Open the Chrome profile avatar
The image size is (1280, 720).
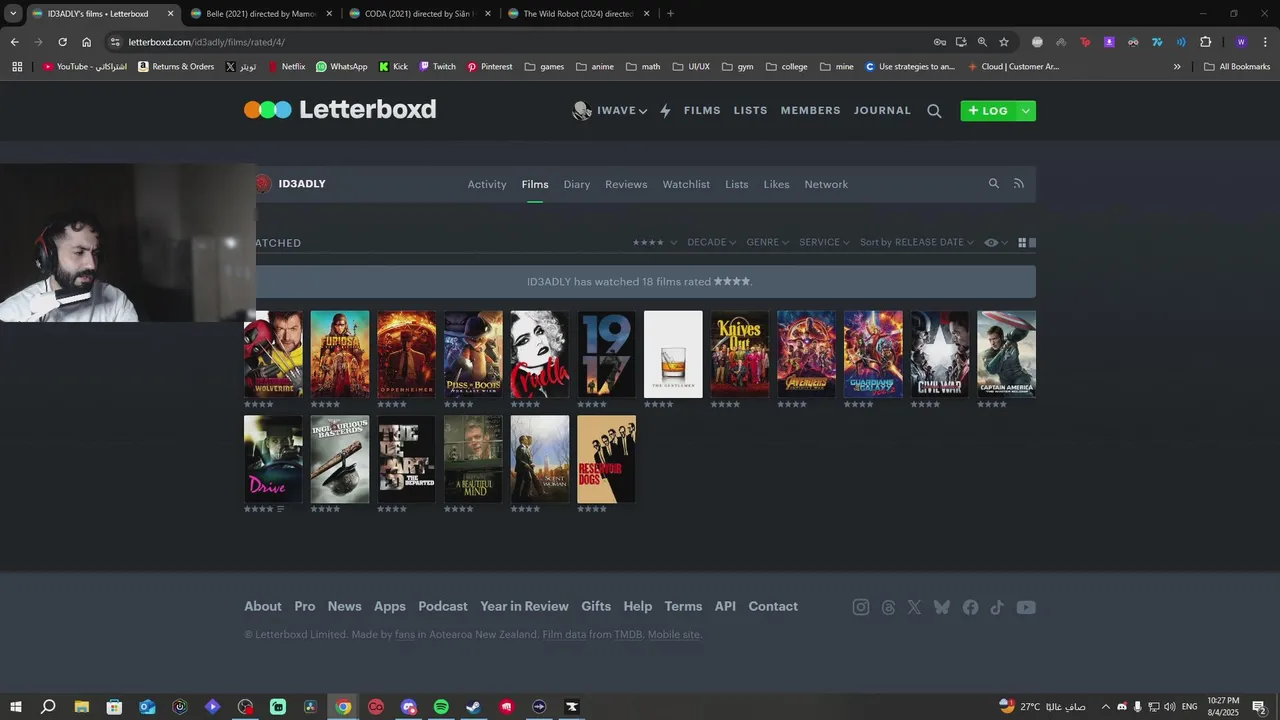click(x=1241, y=42)
